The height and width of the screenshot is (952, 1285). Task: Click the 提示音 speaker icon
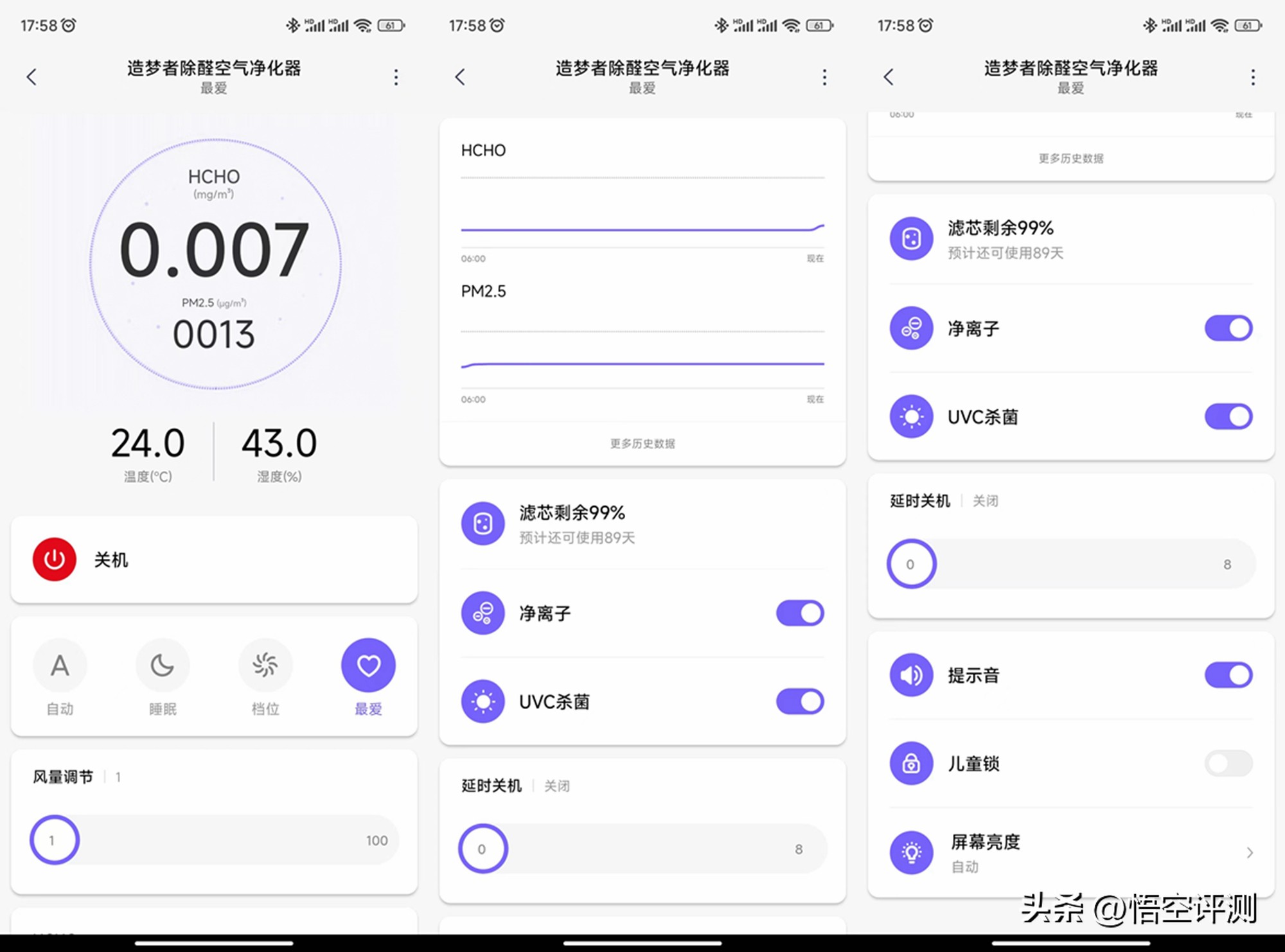point(912,674)
